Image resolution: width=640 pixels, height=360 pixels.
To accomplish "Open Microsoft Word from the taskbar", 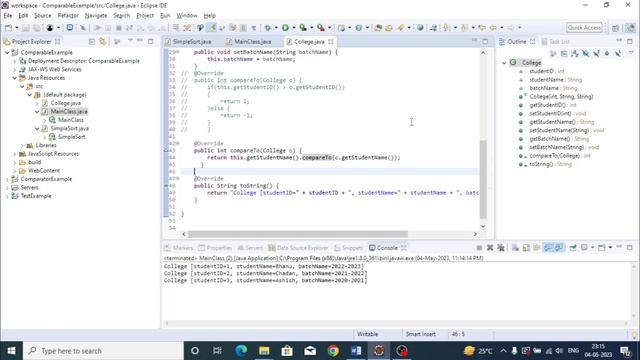I will (356, 351).
